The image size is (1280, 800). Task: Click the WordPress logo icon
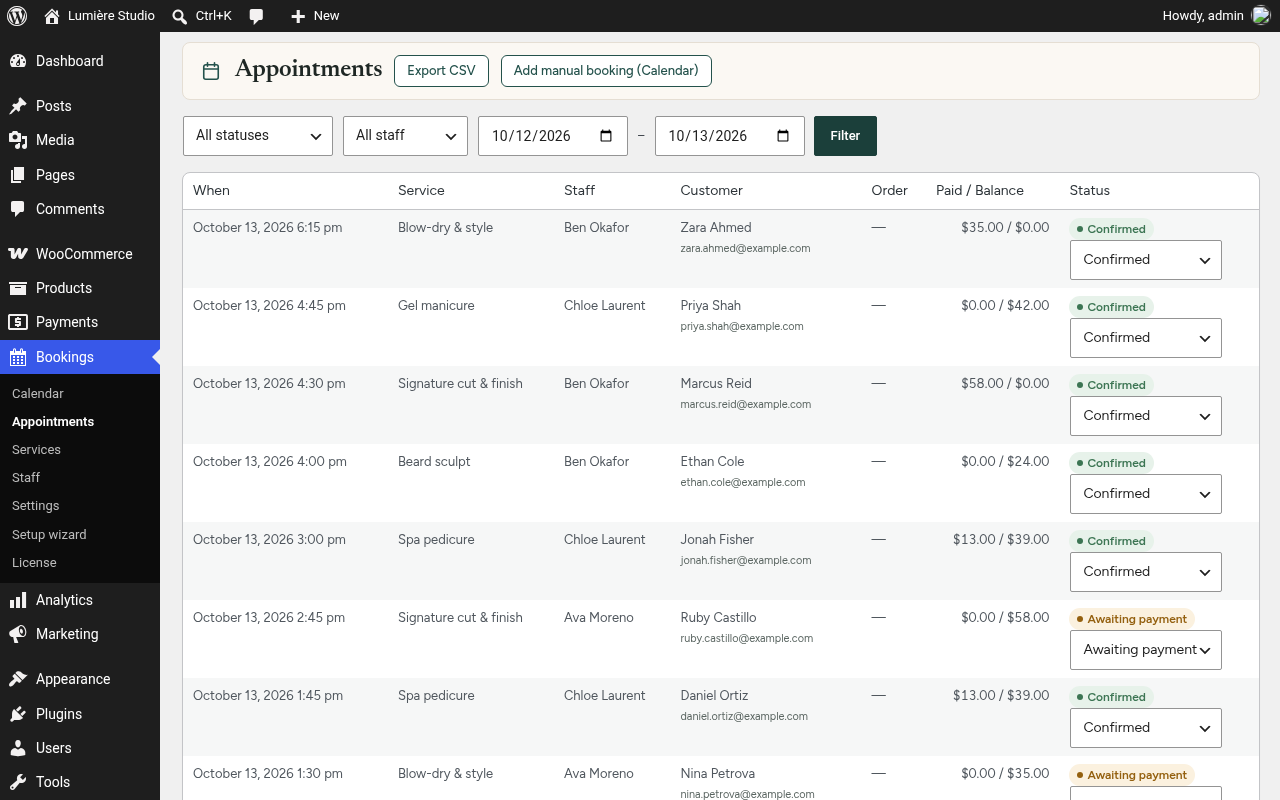point(17,16)
